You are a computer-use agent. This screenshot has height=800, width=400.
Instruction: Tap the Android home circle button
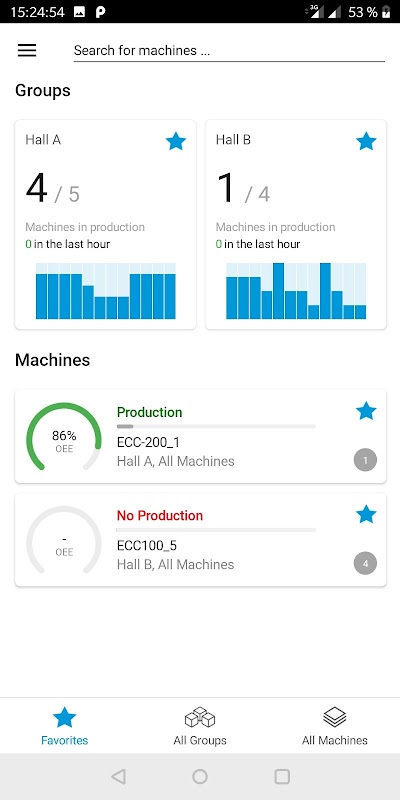(x=200, y=777)
